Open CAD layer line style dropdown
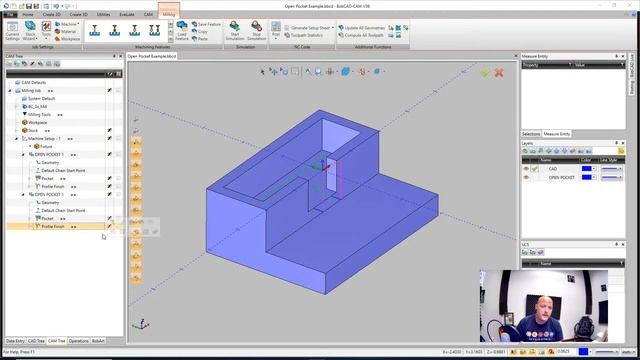The width and height of the screenshot is (640, 360). (621, 169)
